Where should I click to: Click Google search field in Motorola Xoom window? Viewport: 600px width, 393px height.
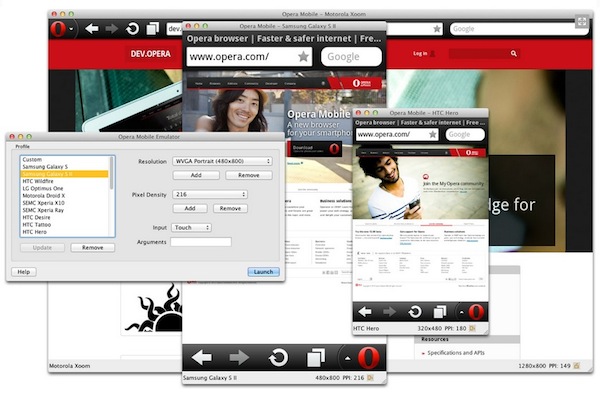coord(519,29)
